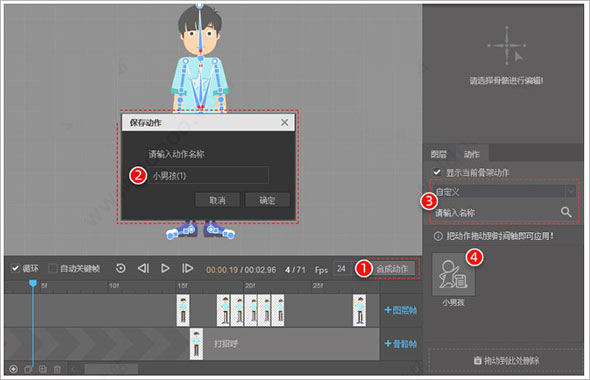
Task: Step back to the previous frame
Action: point(143,268)
